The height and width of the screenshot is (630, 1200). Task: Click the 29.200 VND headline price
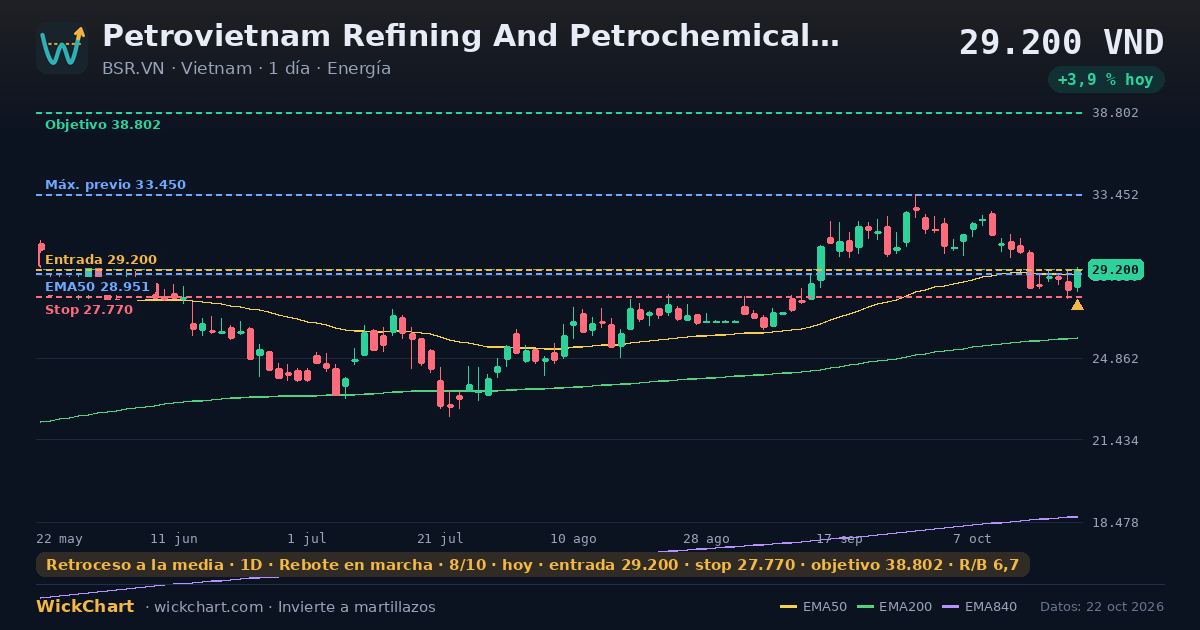(x=1062, y=43)
